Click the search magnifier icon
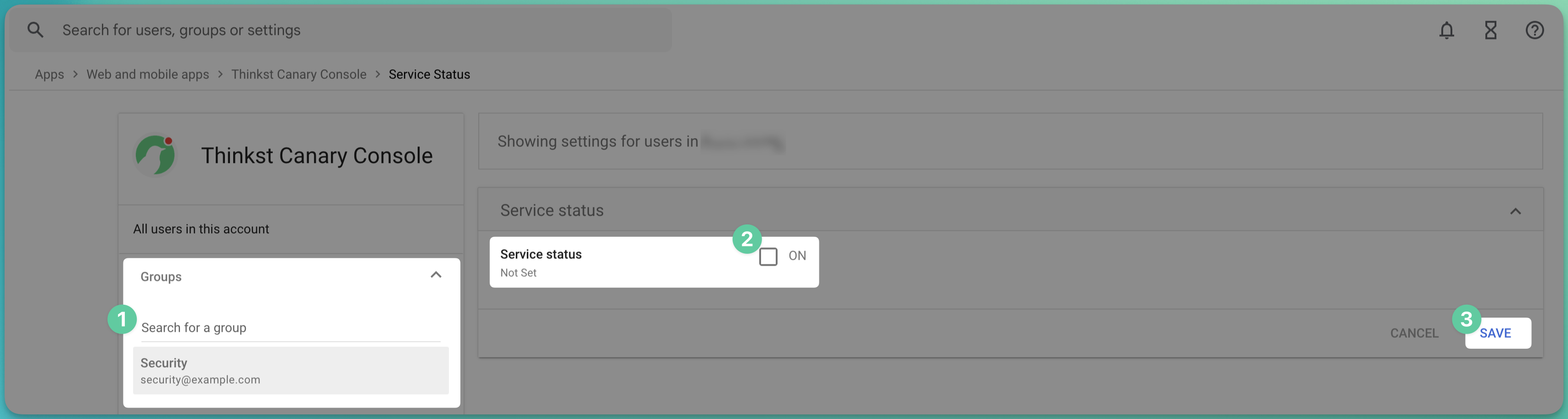Image resolution: width=1568 pixels, height=419 pixels. click(x=35, y=30)
